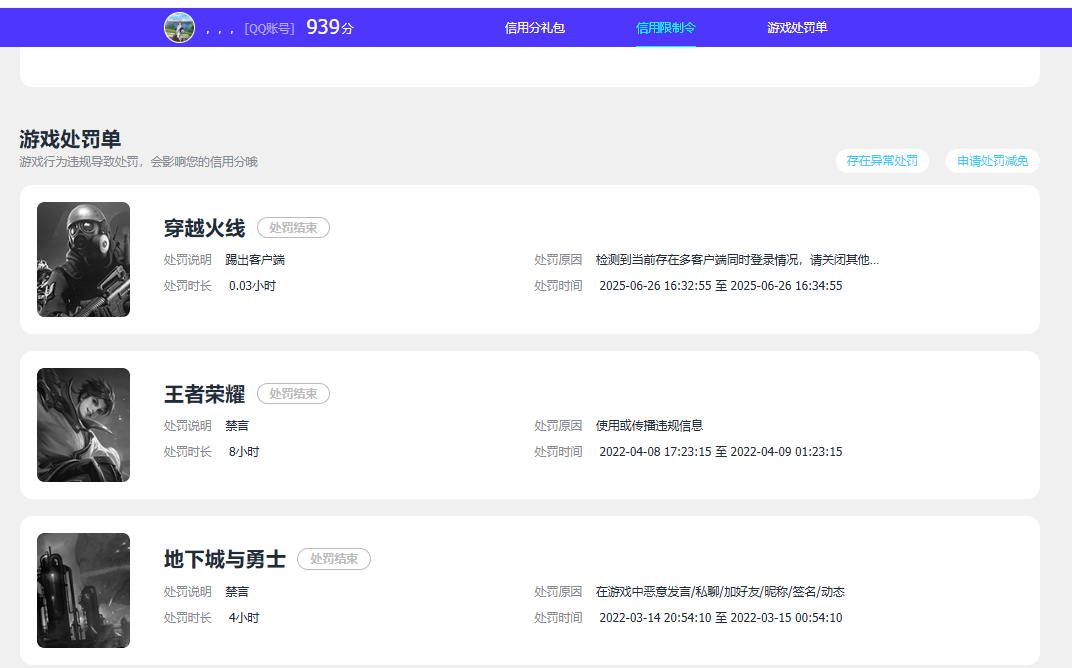
Task: Select the 穿越火线 title text
Action: click(204, 228)
